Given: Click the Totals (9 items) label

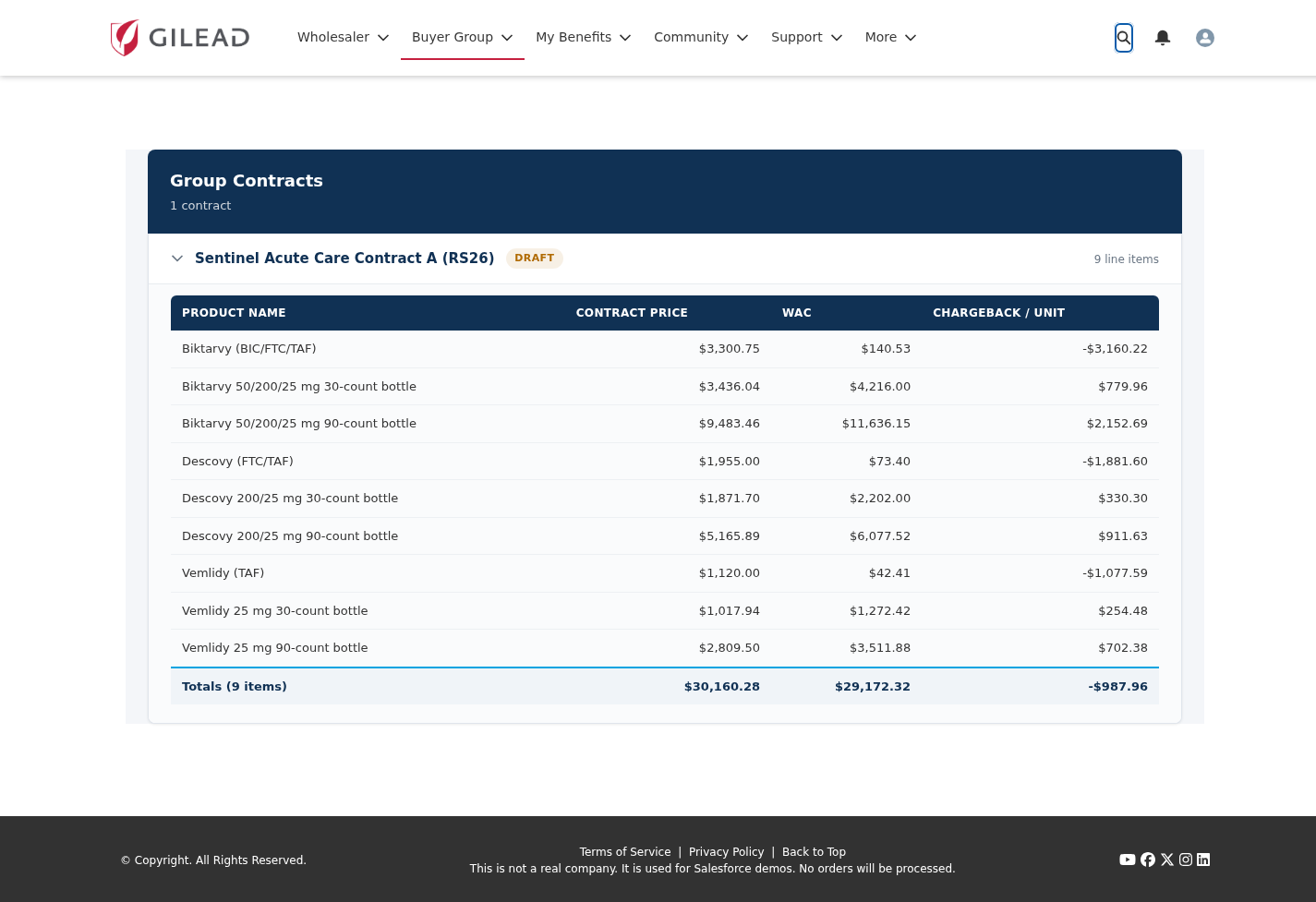Looking at the screenshot, I should [x=235, y=687].
